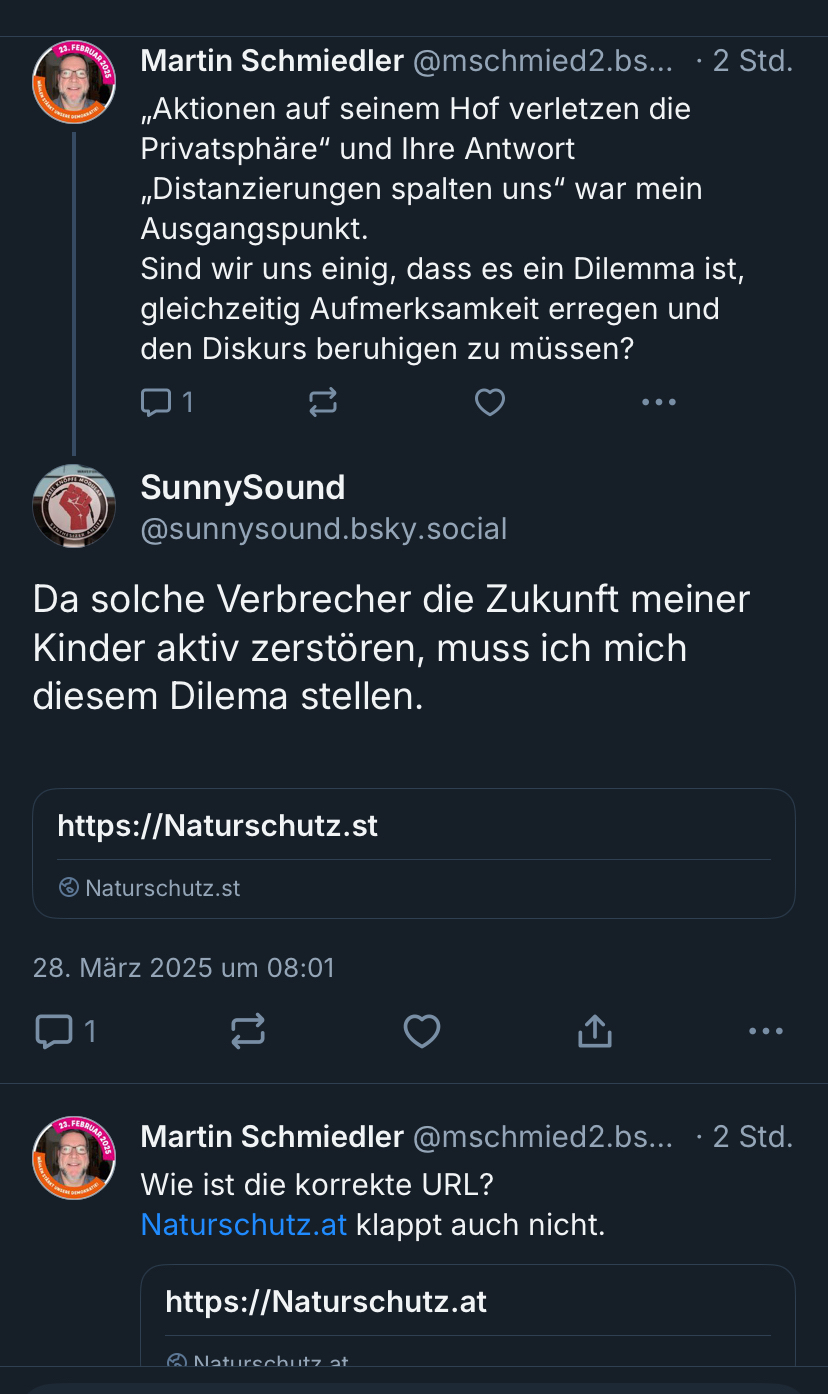Open the SunnySound display name
Viewport: 828px width, 1394px height.
[243, 487]
